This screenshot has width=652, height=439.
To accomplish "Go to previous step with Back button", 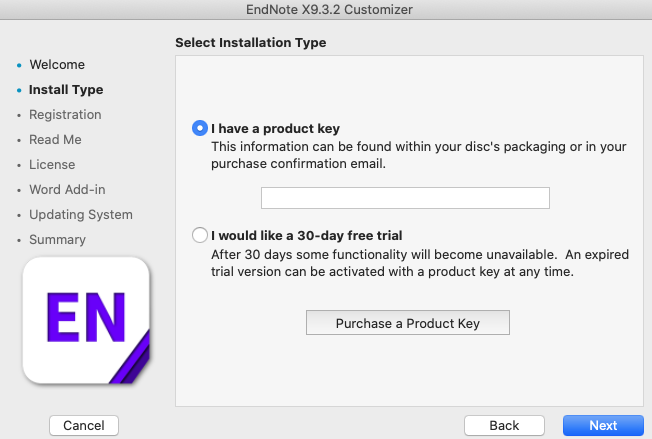I will click(504, 425).
